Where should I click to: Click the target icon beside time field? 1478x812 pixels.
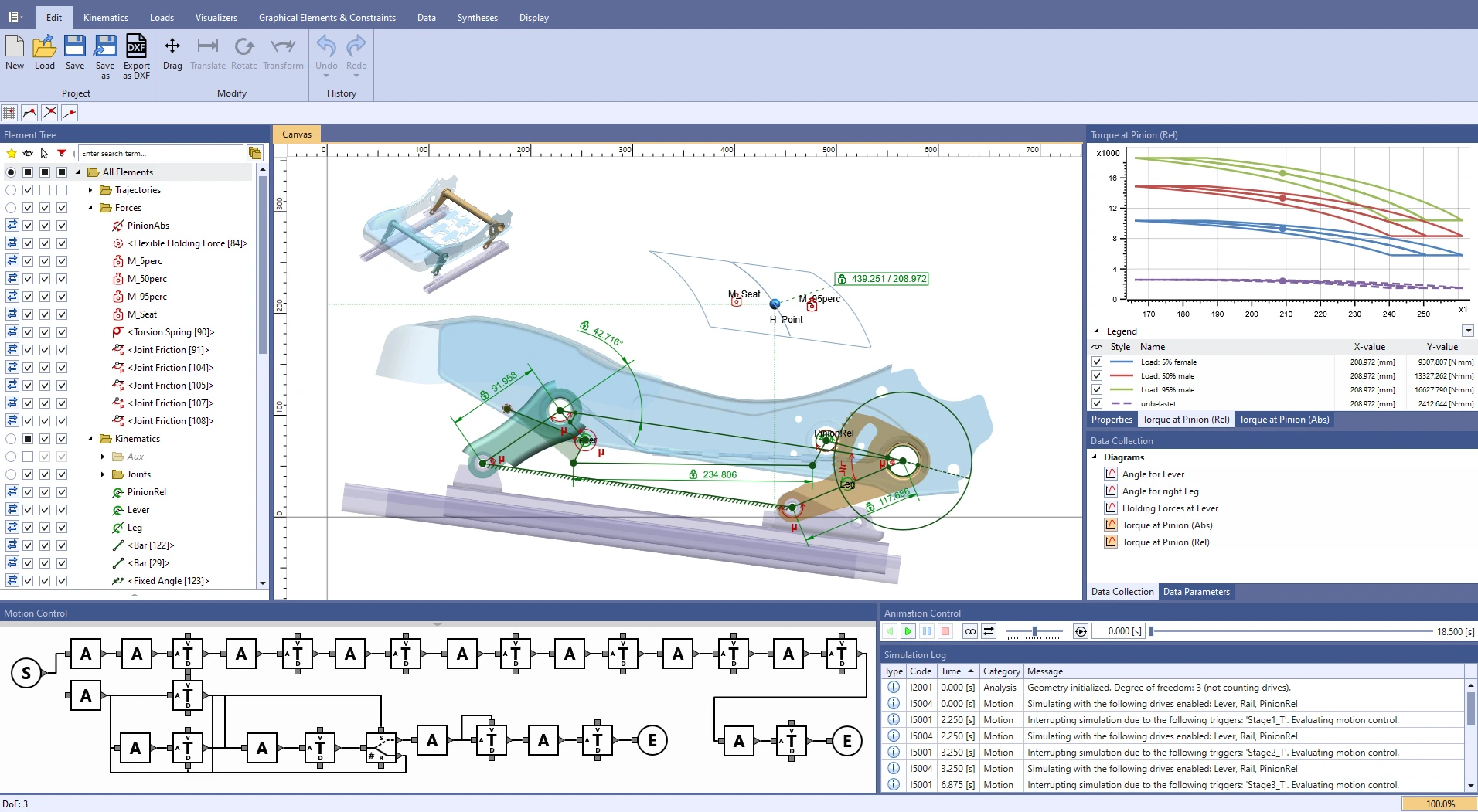(1081, 631)
